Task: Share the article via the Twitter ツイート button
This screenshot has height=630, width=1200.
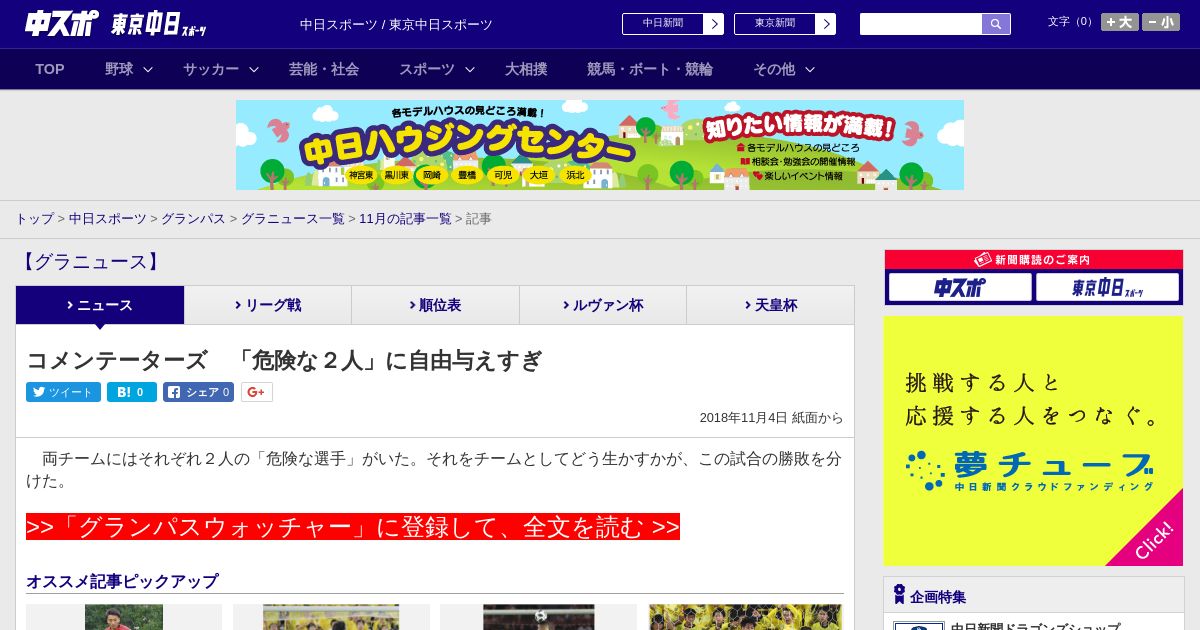Action: (63, 392)
